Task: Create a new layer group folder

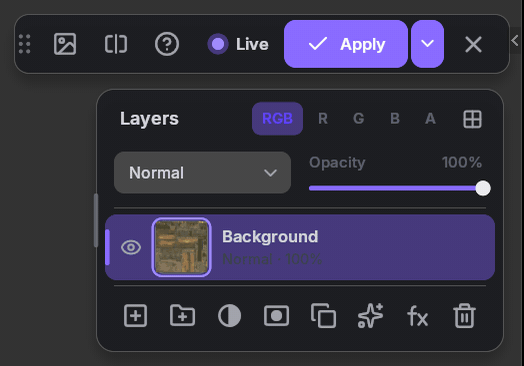Action: pyautogui.click(x=182, y=315)
